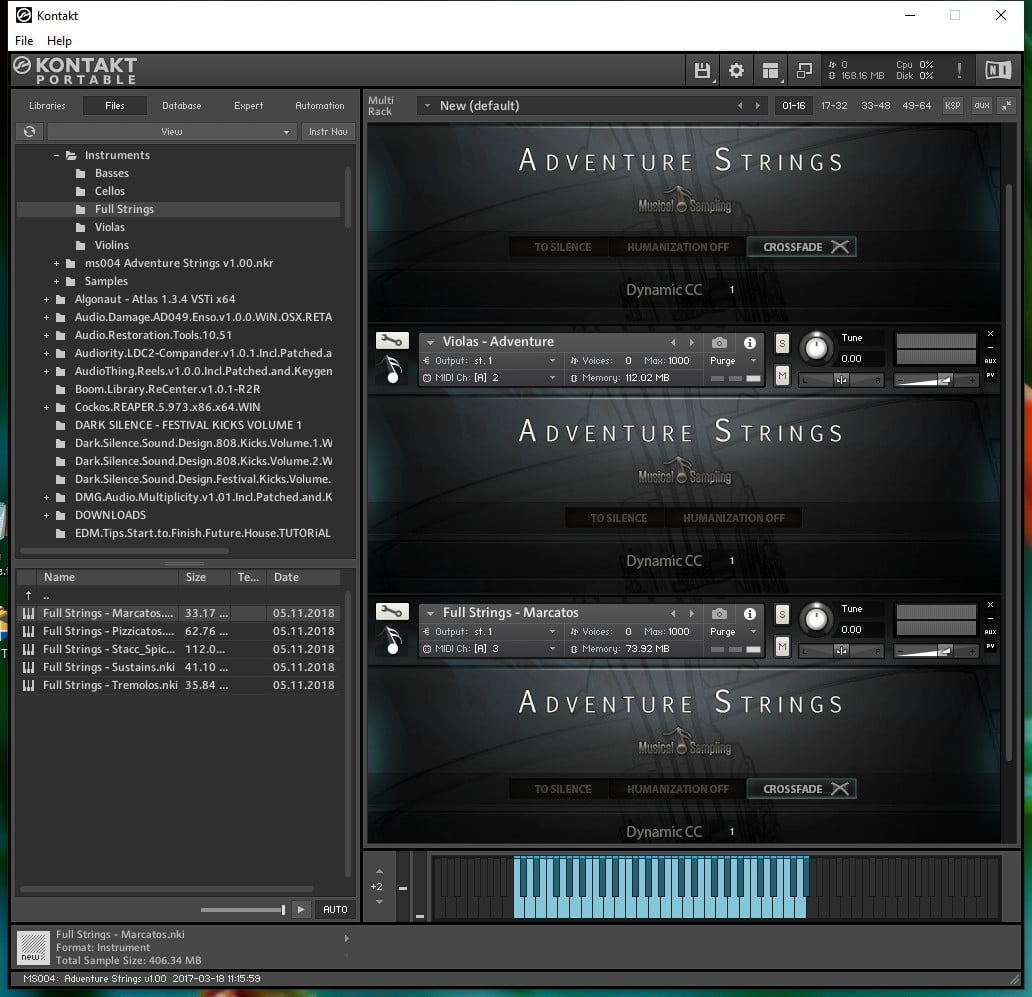Image resolution: width=1032 pixels, height=997 pixels.
Task: Toggle aux sends on Violas - Adventure
Action: click(990, 361)
